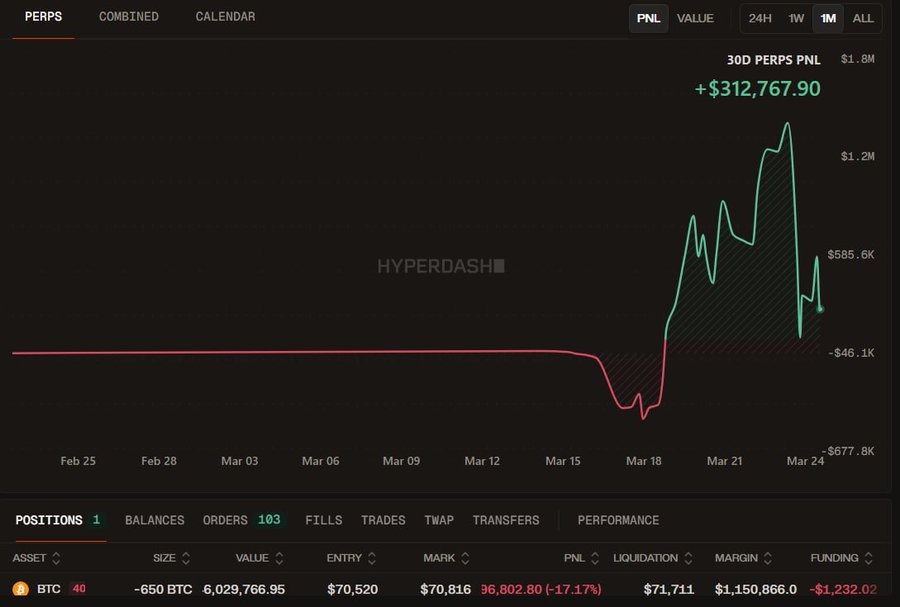The image size is (900, 607).
Task: Open the TWAP tab
Action: click(x=439, y=520)
